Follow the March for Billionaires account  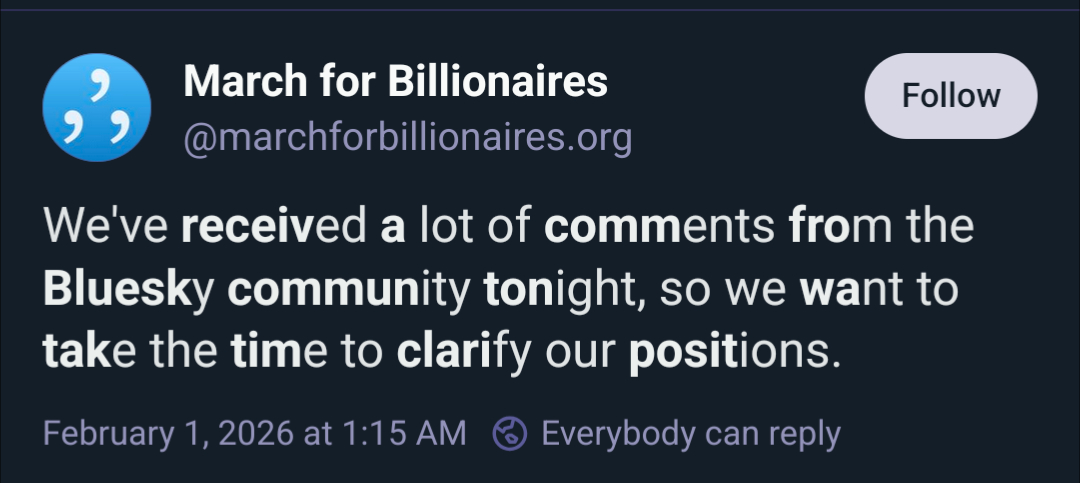pyautogui.click(x=950, y=96)
